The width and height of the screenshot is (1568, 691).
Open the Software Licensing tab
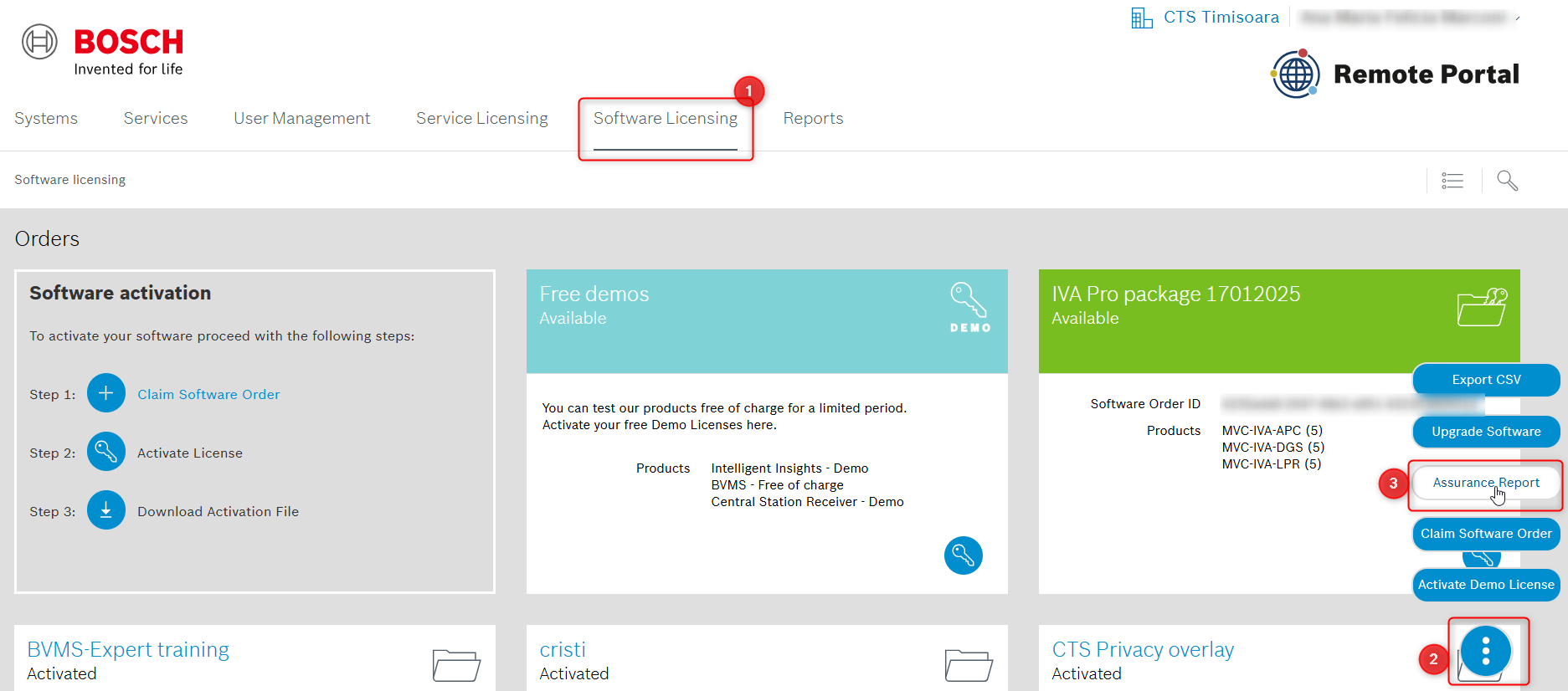(666, 119)
